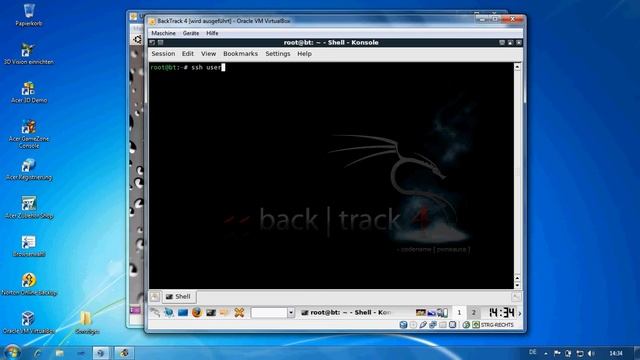Click the flag system tray icon in BackTrack panel

click(420, 313)
